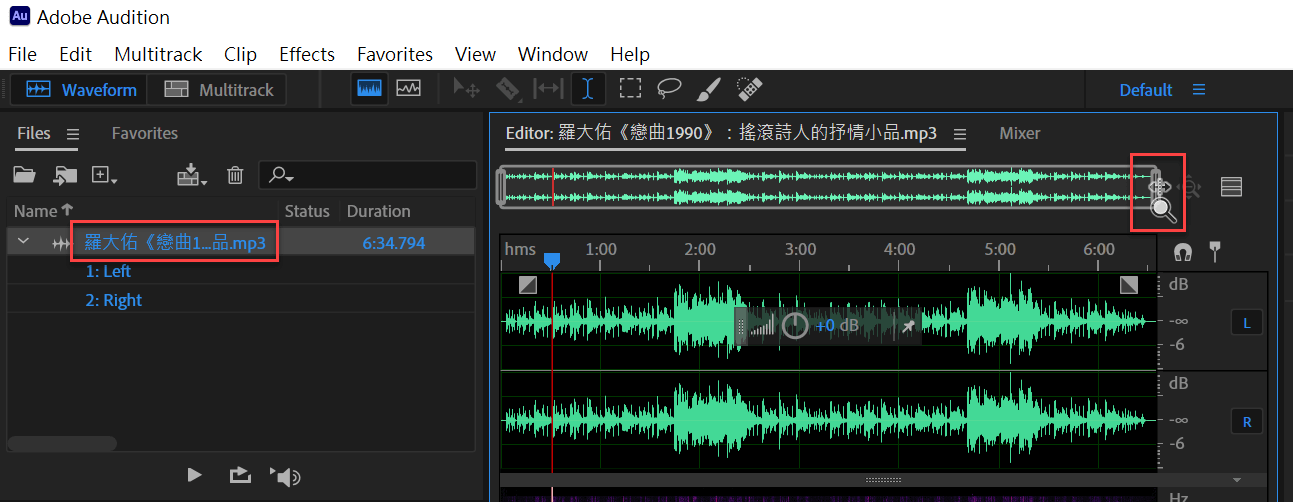Image resolution: width=1293 pixels, height=502 pixels.
Task: Click the trash icon to close selected file
Action: click(x=235, y=176)
